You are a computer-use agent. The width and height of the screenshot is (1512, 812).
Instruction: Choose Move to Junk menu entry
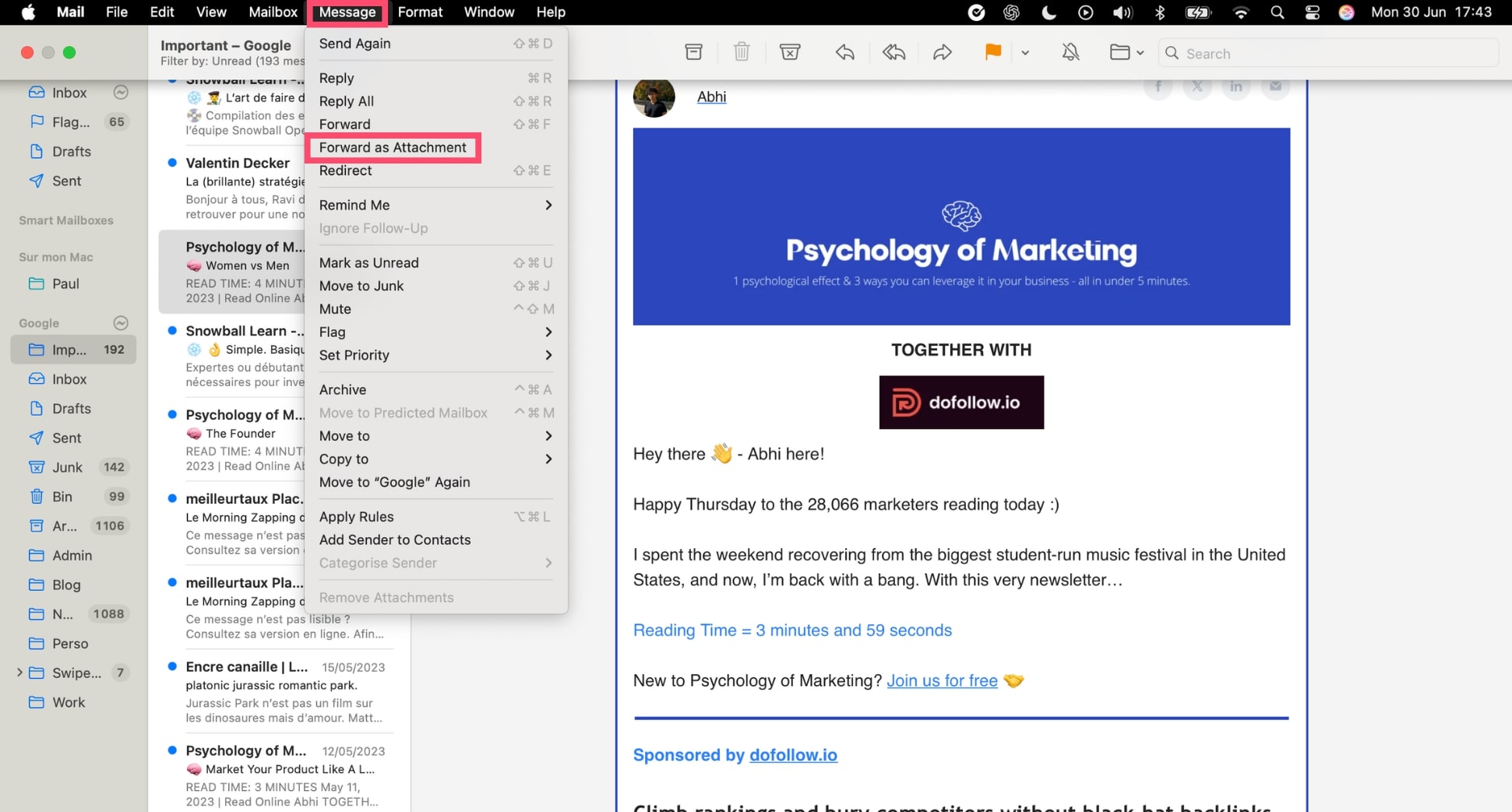435,286
